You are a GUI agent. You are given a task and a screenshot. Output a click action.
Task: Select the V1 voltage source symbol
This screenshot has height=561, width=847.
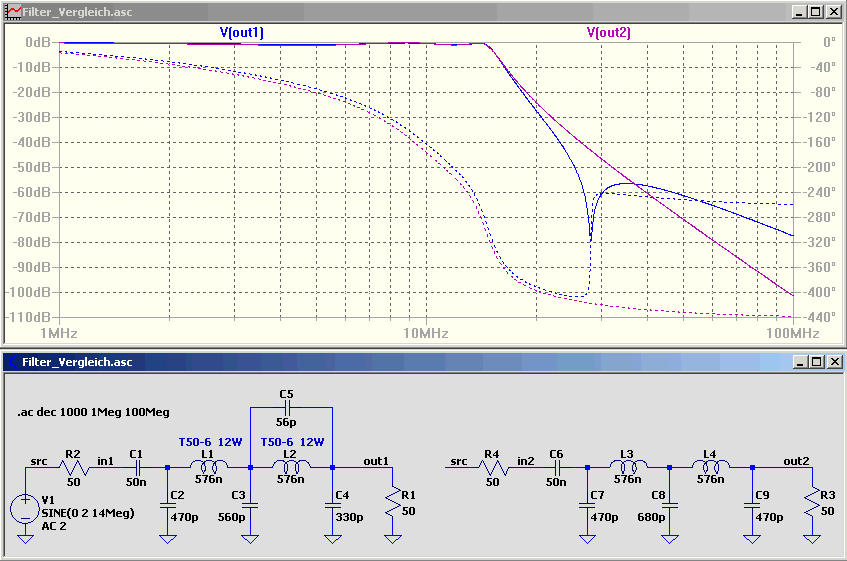tap(25, 509)
